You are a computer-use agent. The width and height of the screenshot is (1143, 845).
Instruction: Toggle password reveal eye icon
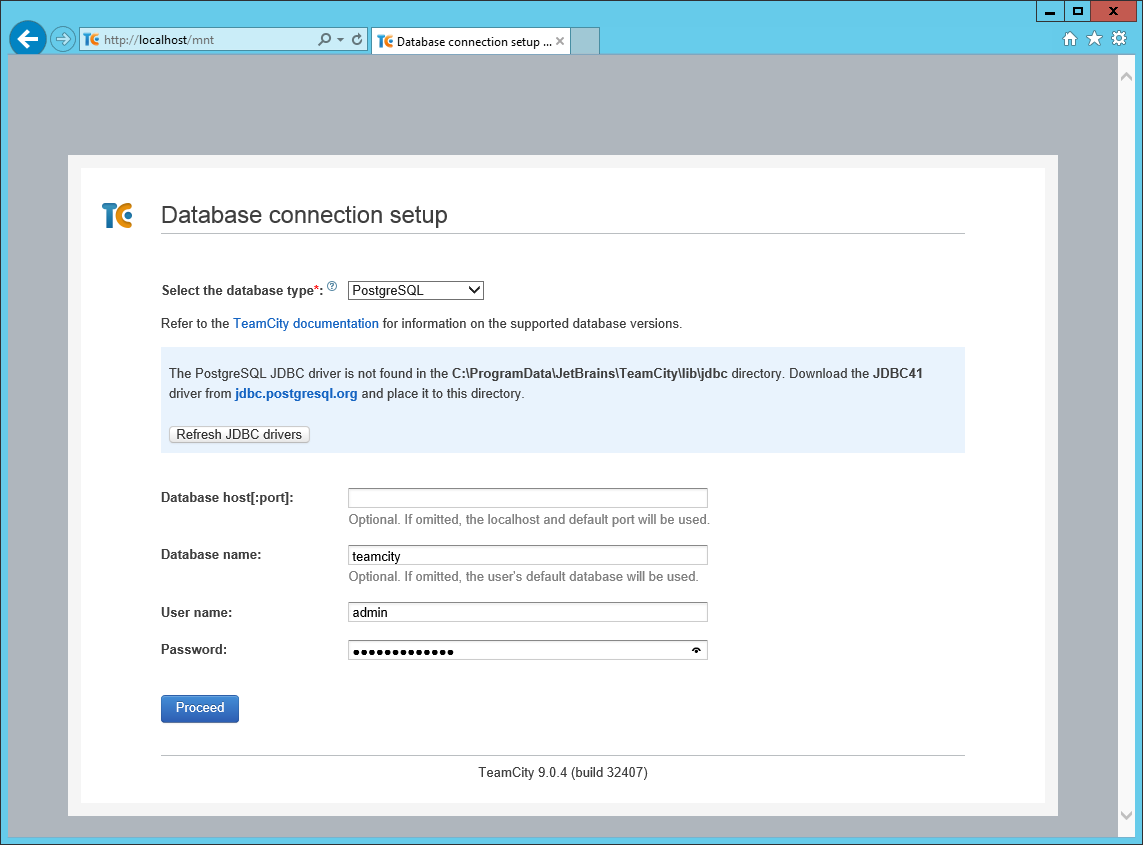696,651
